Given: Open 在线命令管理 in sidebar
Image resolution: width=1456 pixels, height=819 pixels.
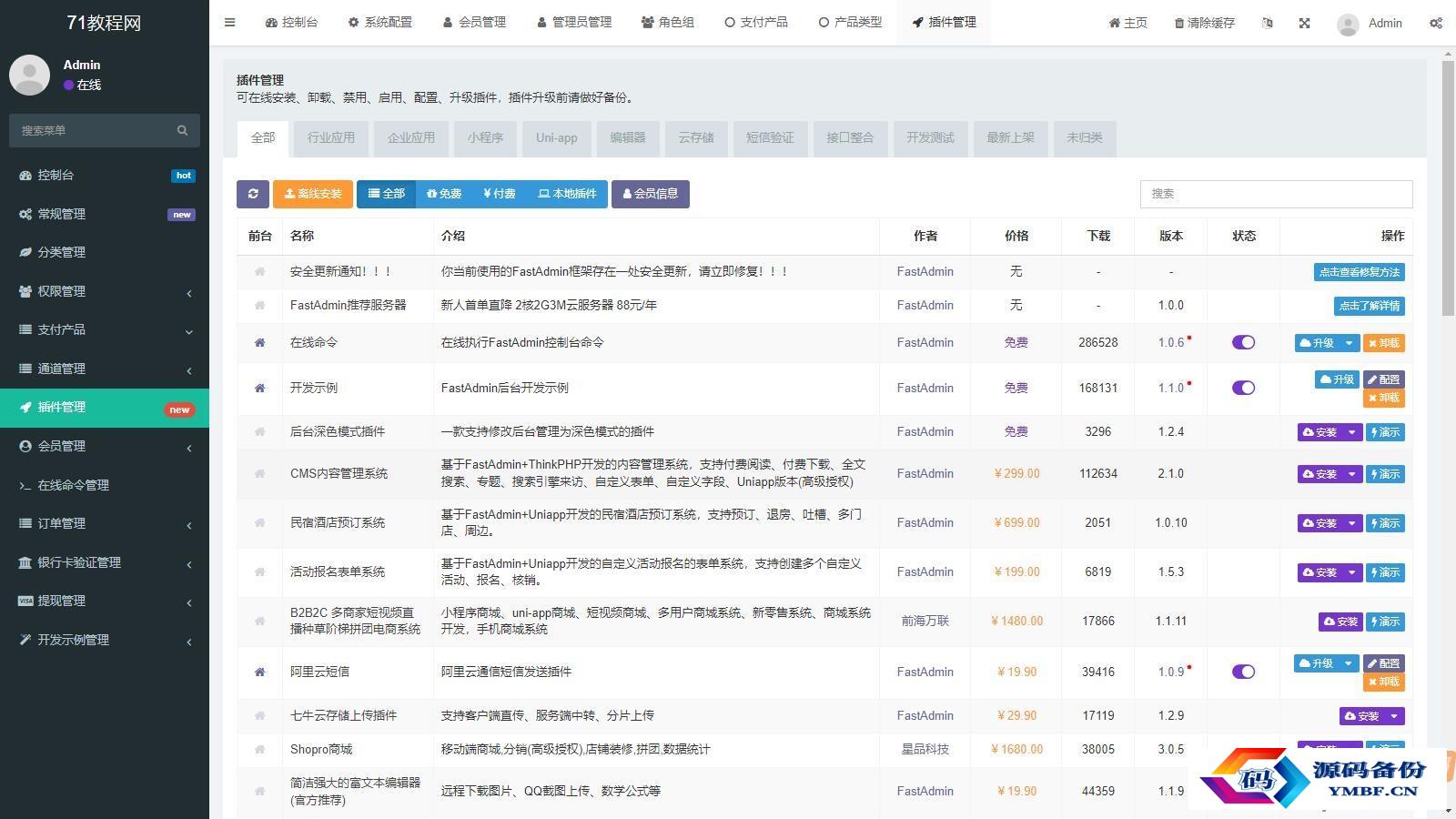Looking at the screenshot, I should [x=105, y=485].
